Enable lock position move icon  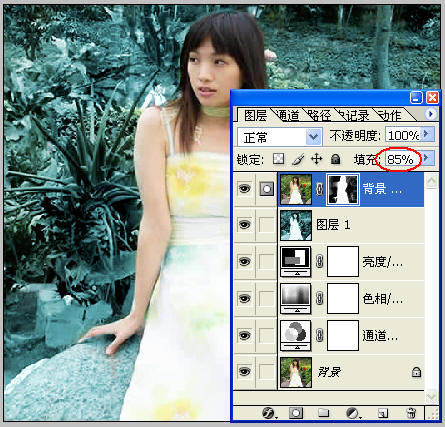point(316,159)
